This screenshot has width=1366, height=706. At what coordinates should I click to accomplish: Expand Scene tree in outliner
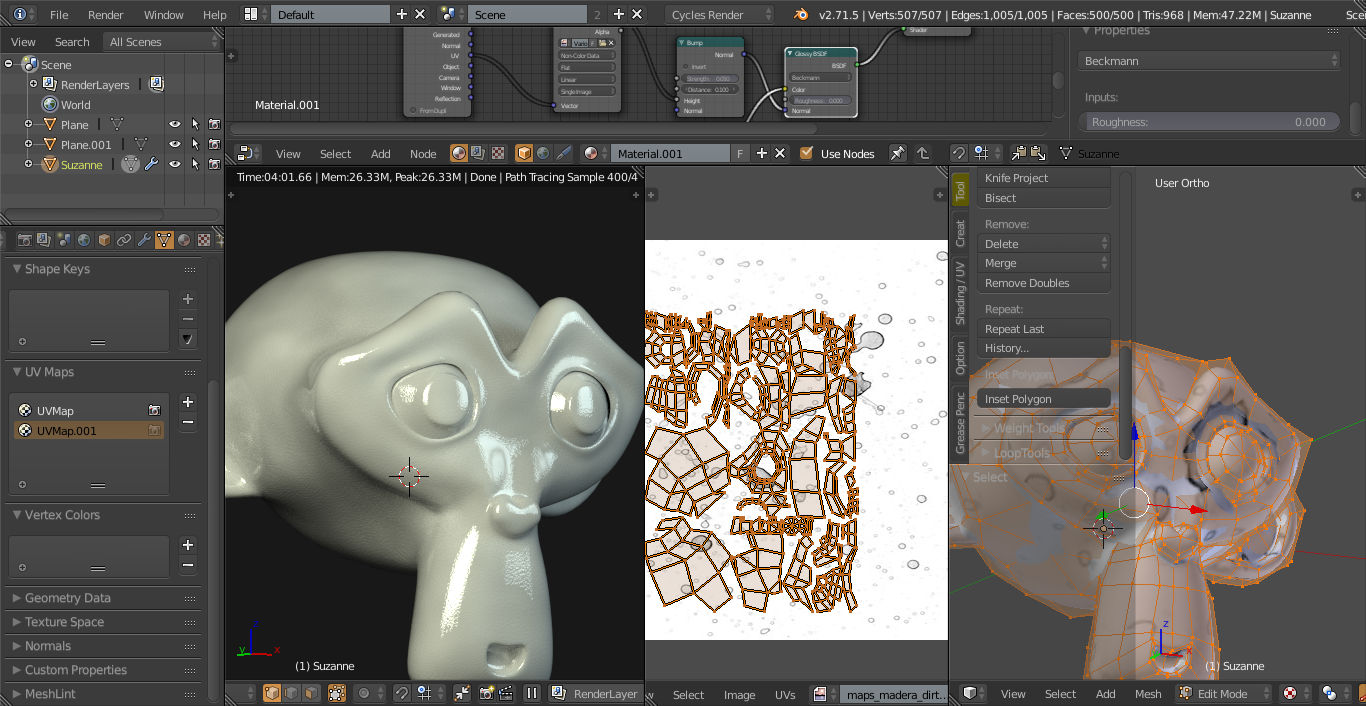9,64
